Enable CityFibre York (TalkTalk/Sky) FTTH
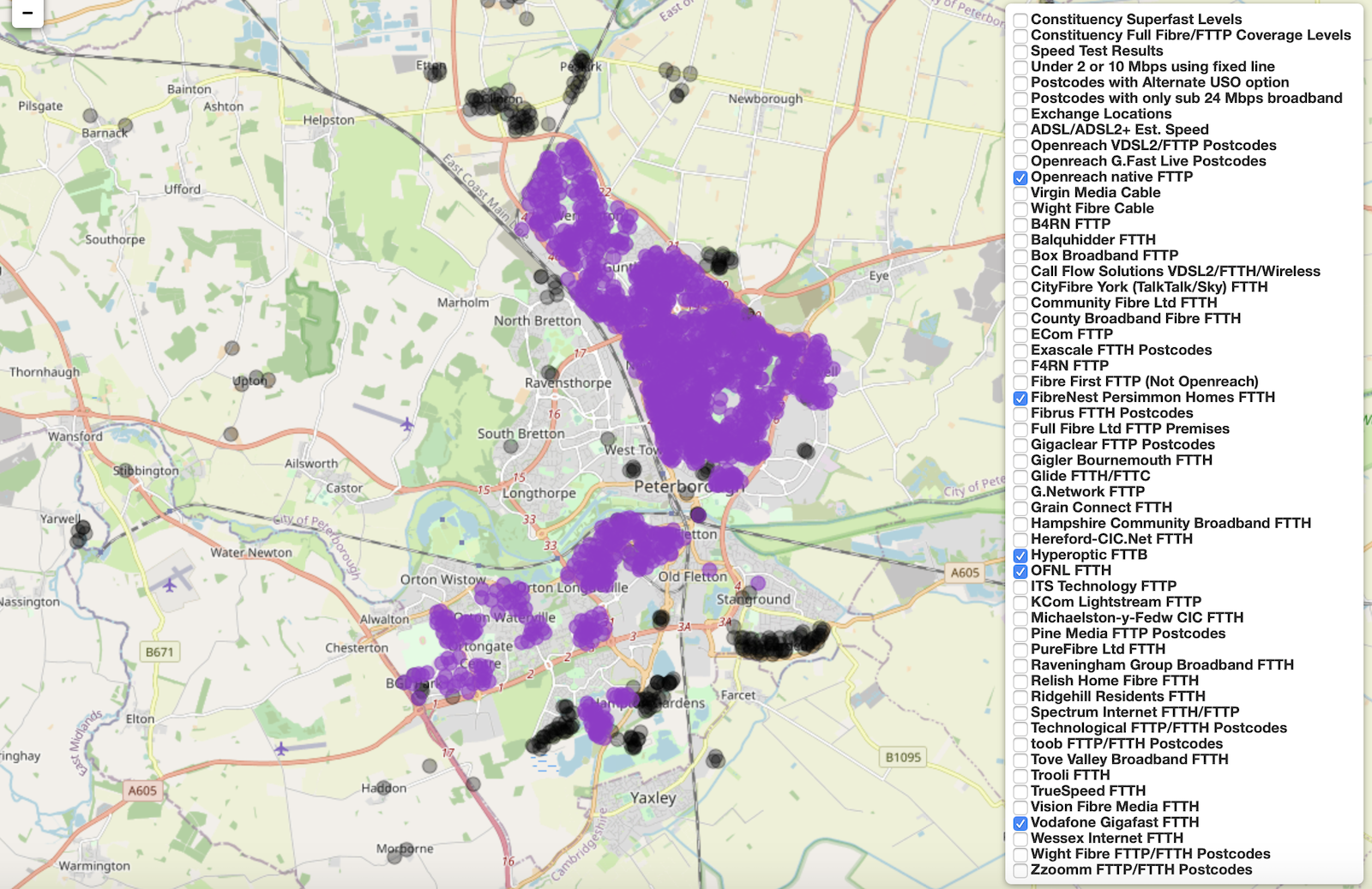This screenshot has height=889, width=1372. pos(1020,286)
